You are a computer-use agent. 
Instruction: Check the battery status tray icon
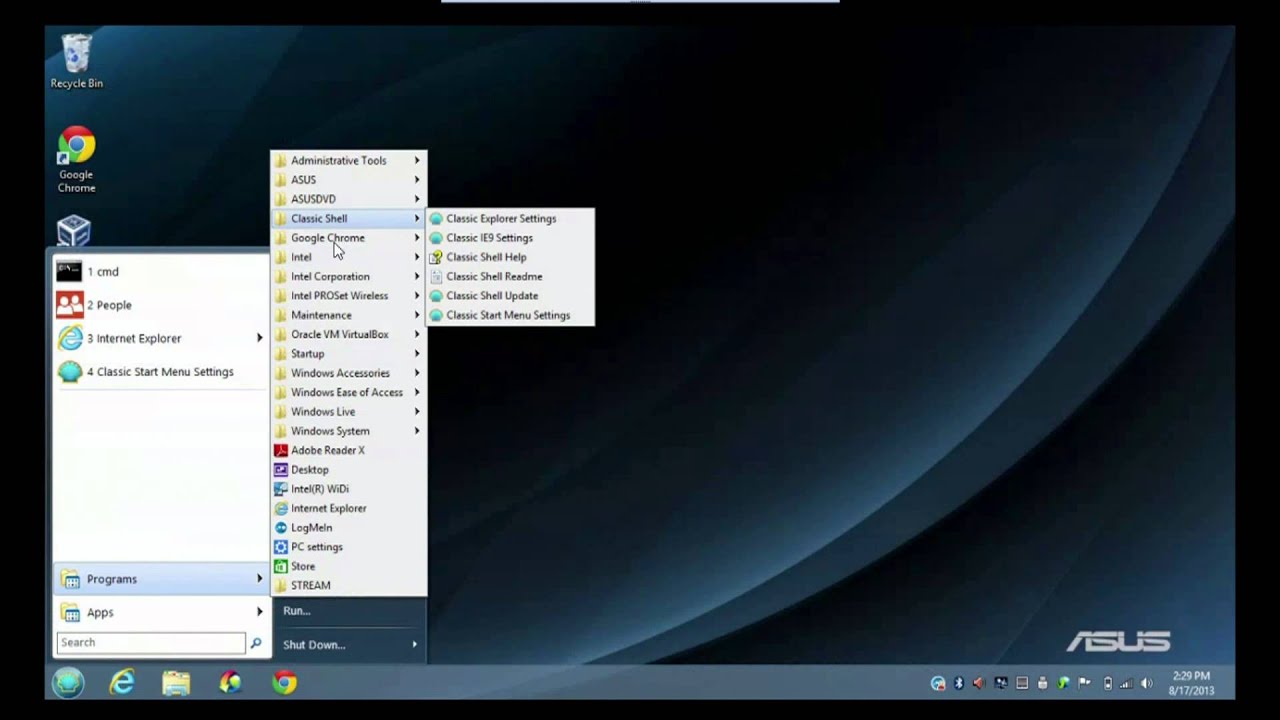point(1107,683)
